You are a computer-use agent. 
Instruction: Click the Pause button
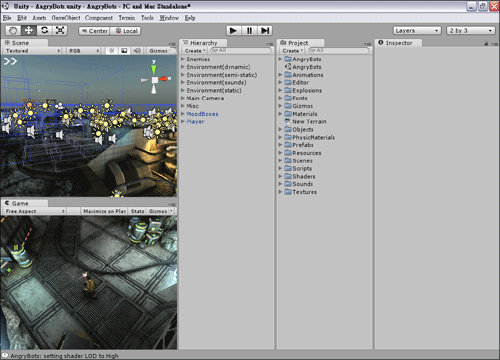(x=249, y=31)
